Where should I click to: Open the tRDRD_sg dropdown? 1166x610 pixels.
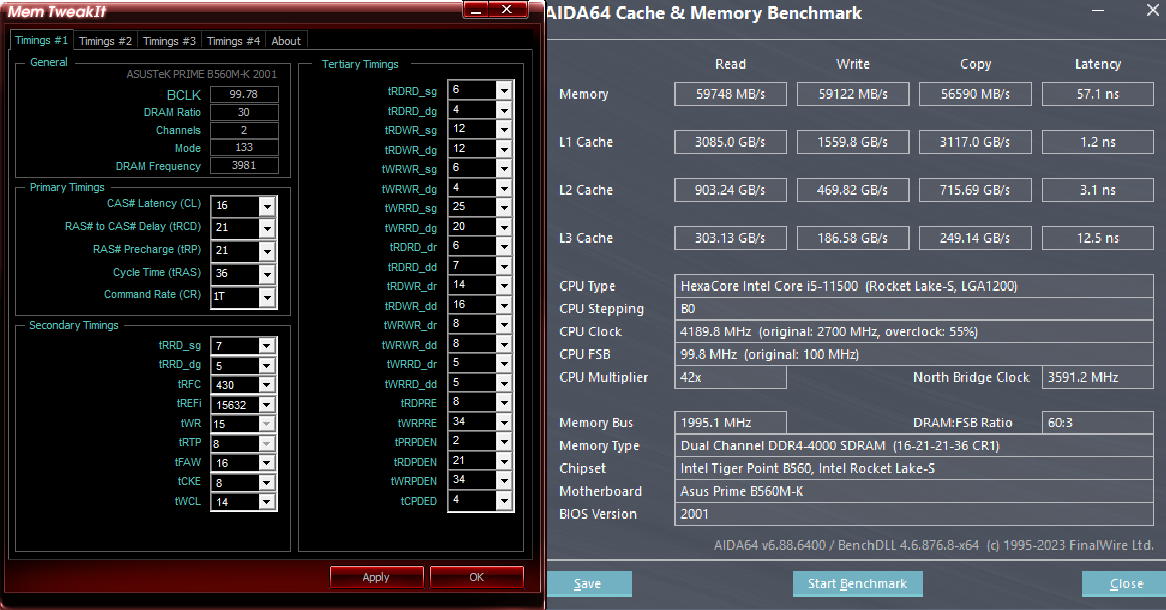(x=504, y=90)
